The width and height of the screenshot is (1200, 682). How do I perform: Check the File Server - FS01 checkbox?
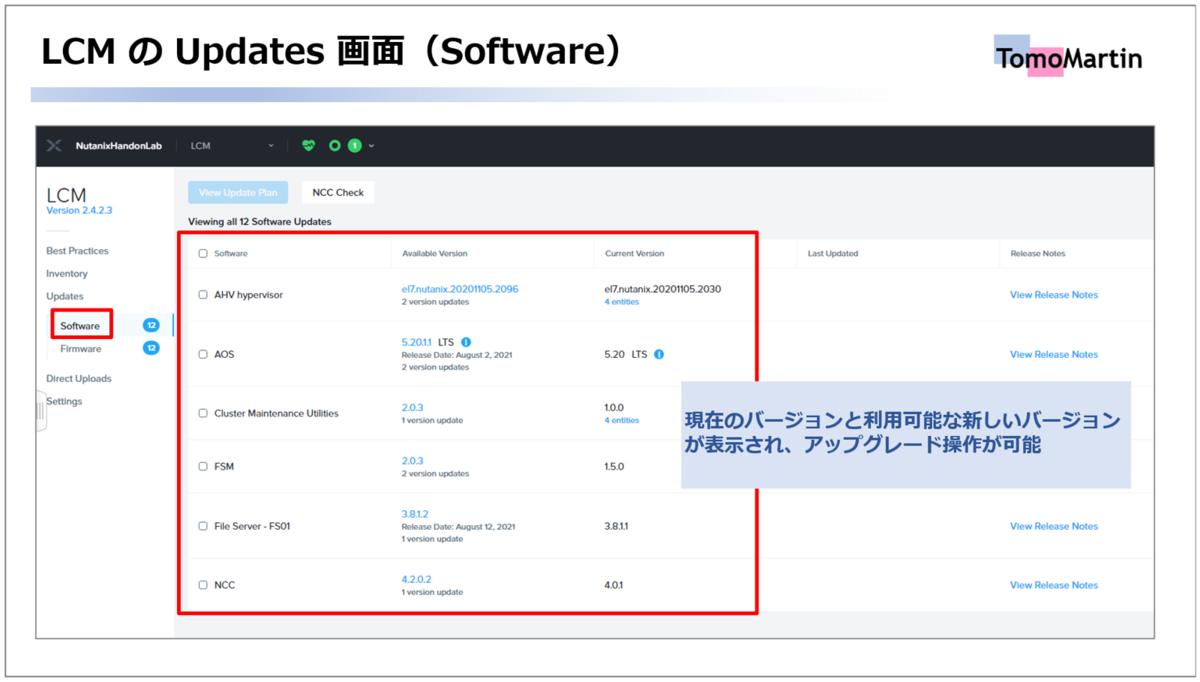pos(203,526)
